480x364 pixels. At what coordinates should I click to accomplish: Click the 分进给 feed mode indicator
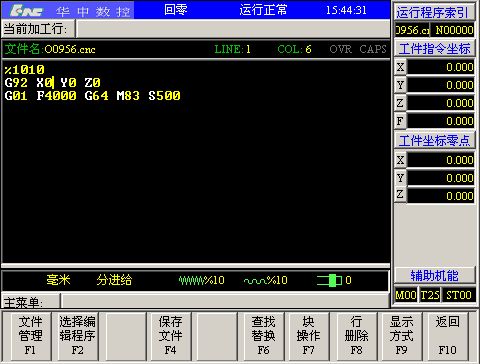point(114,280)
